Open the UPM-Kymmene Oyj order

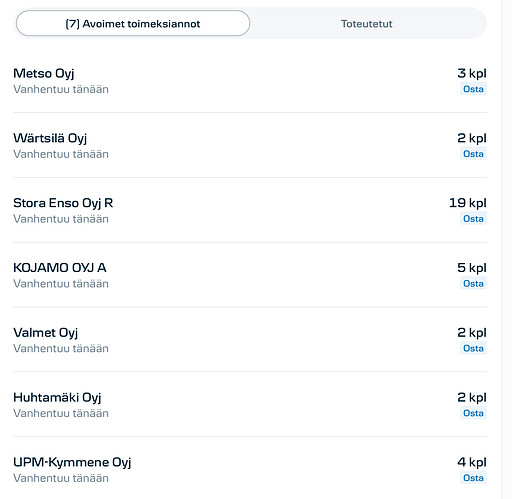pos(250,469)
